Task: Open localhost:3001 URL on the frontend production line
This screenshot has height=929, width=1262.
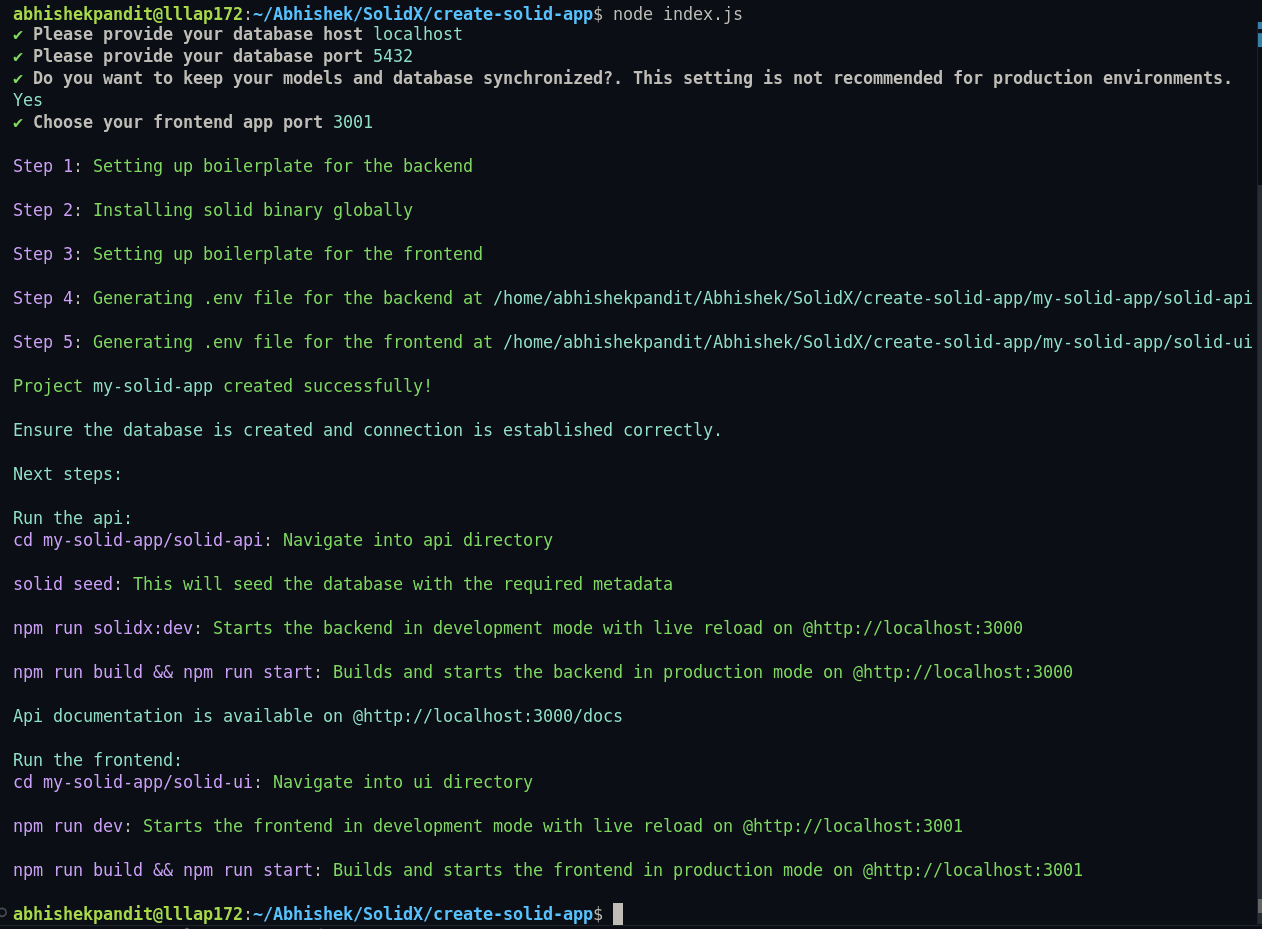Action: [x=973, y=870]
